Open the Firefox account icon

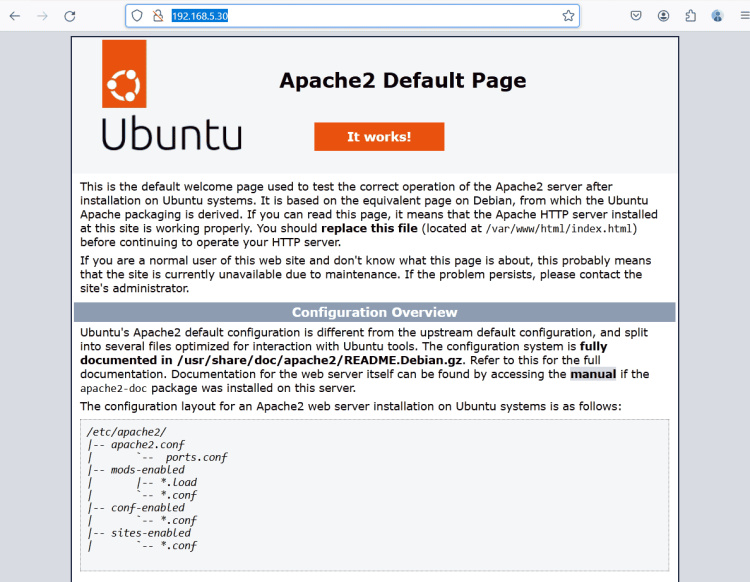pyautogui.click(x=663, y=16)
